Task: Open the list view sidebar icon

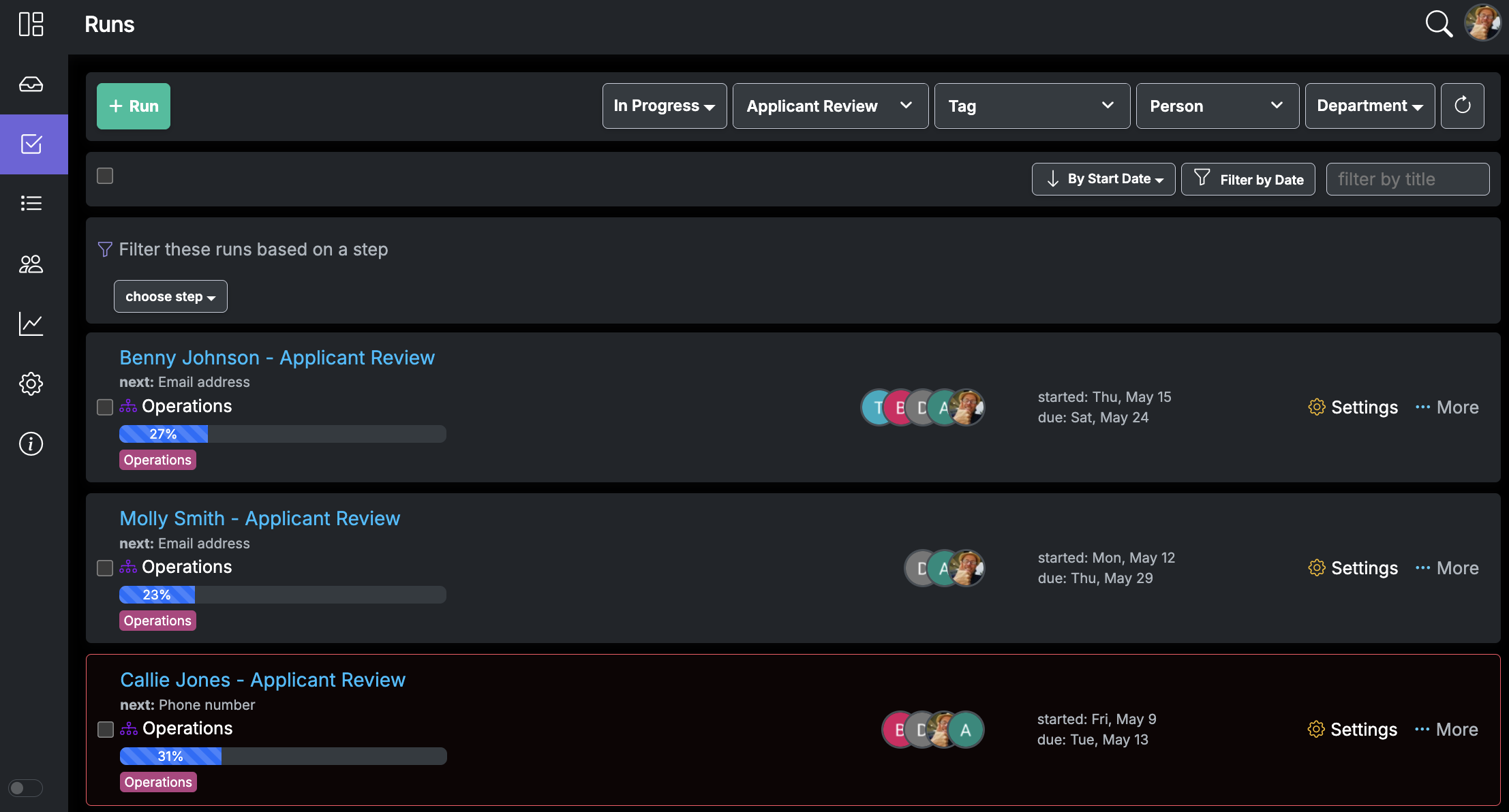Action: click(31, 203)
